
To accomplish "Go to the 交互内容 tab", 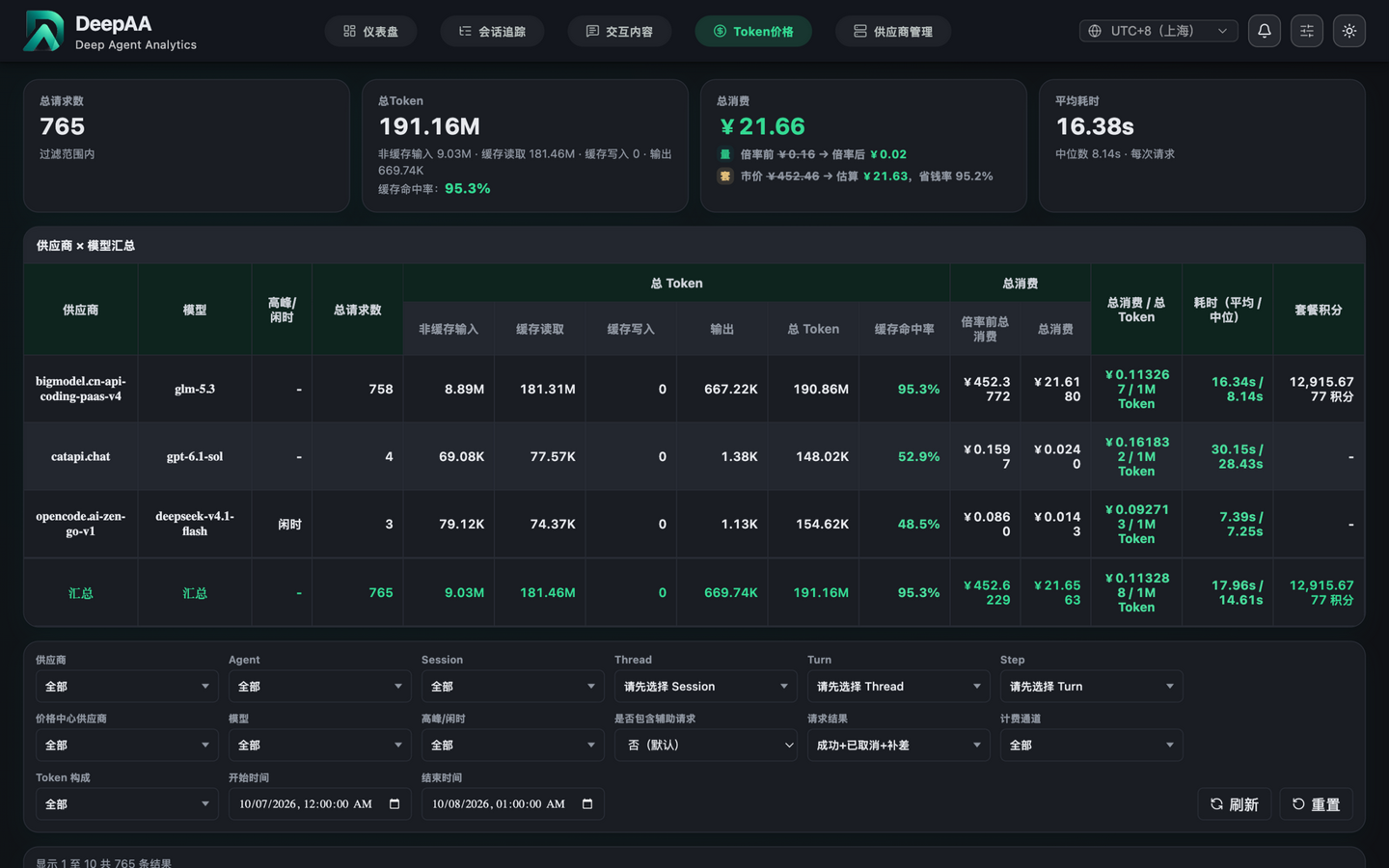I will (619, 32).
